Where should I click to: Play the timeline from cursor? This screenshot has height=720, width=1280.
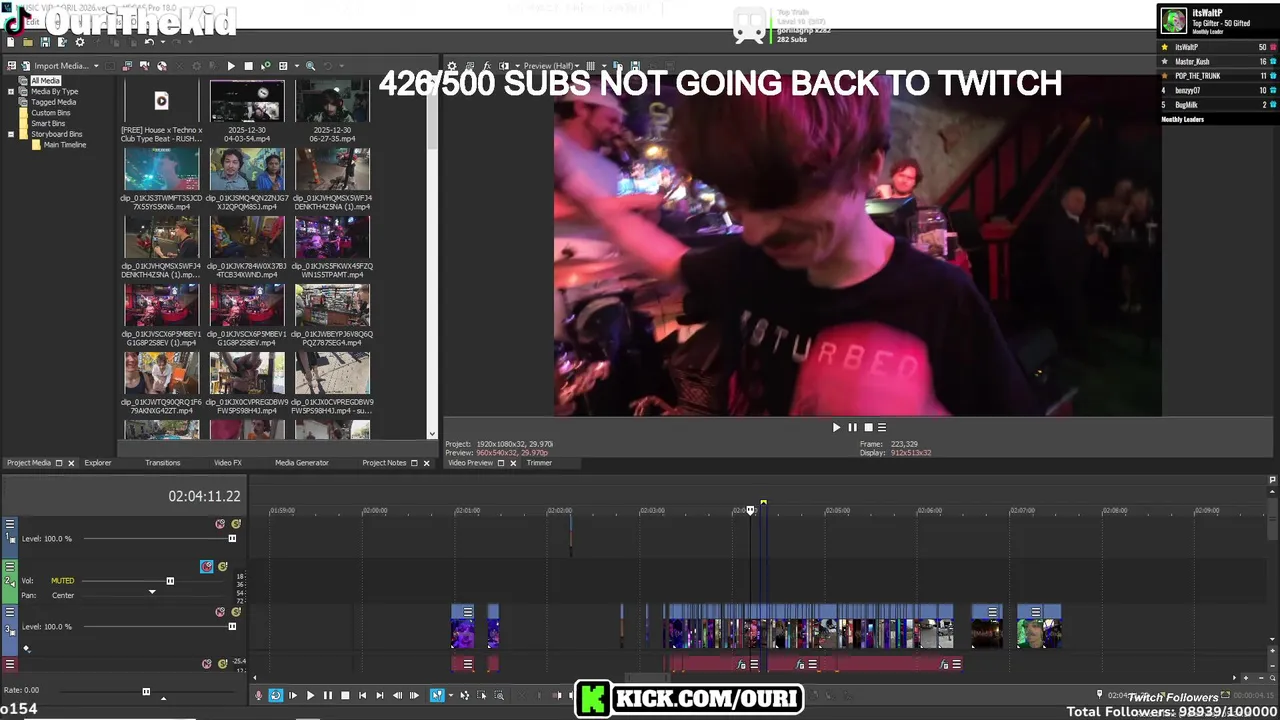coord(310,695)
